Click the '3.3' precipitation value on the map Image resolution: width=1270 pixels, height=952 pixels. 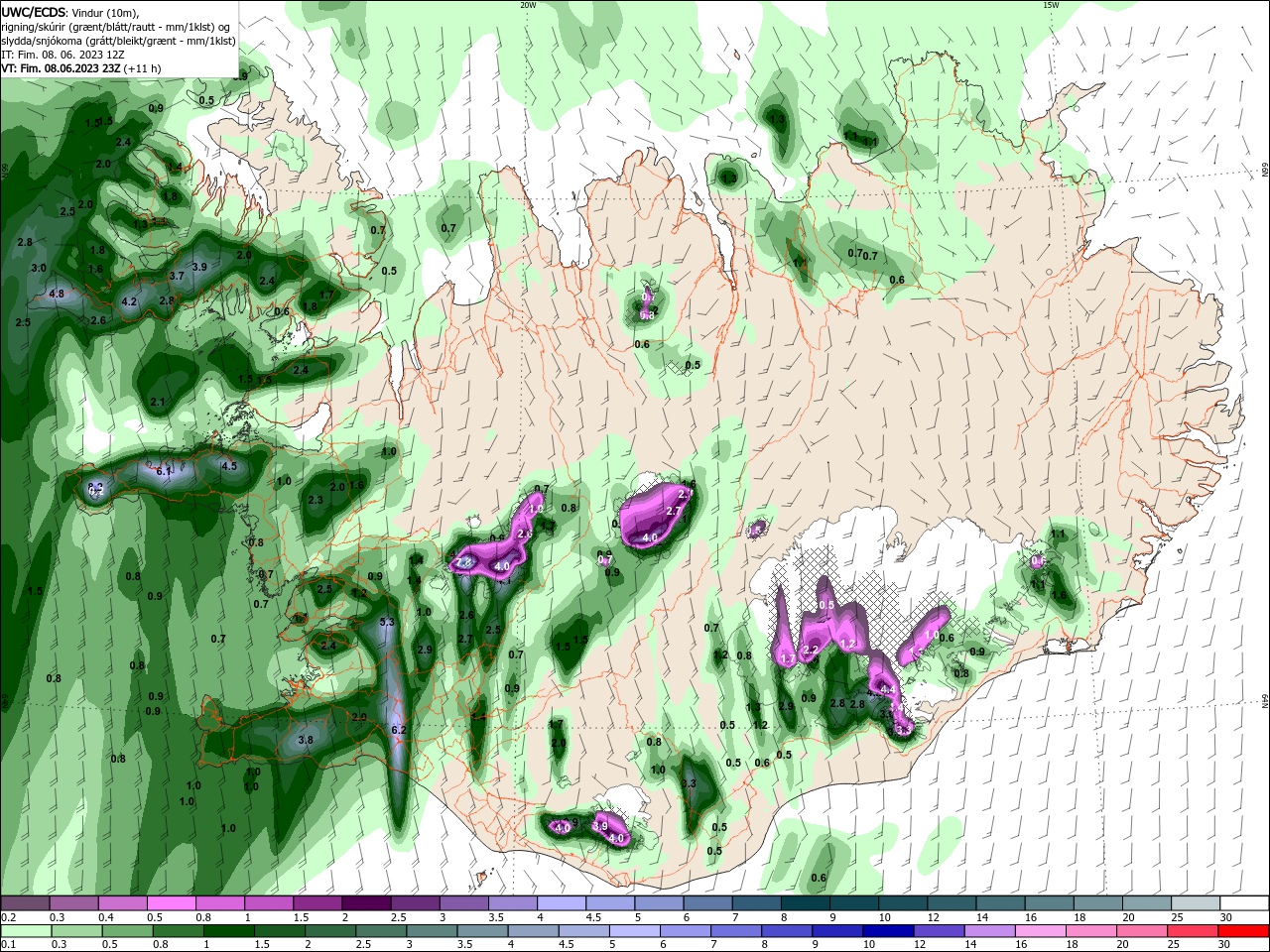coord(690,784)
